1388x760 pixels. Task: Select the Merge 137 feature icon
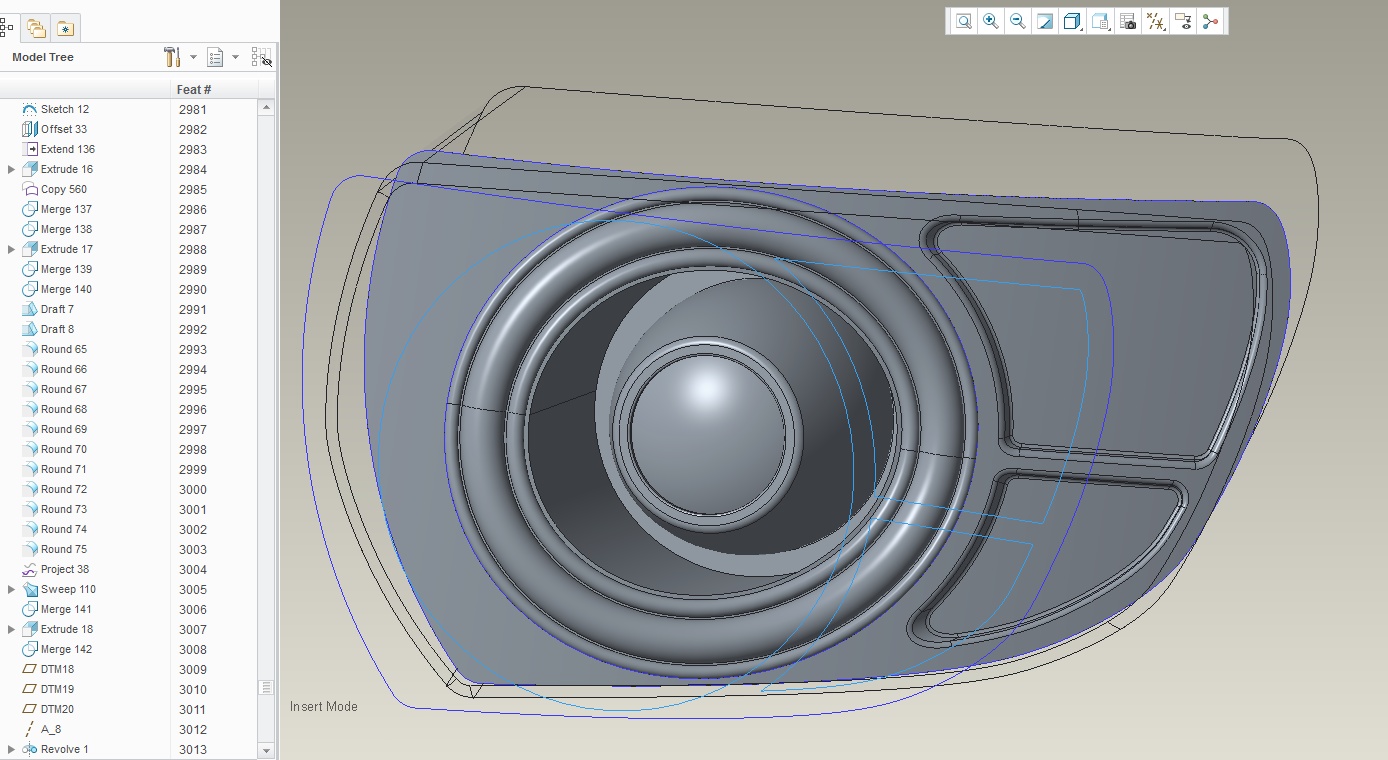(x=29, y=209)
